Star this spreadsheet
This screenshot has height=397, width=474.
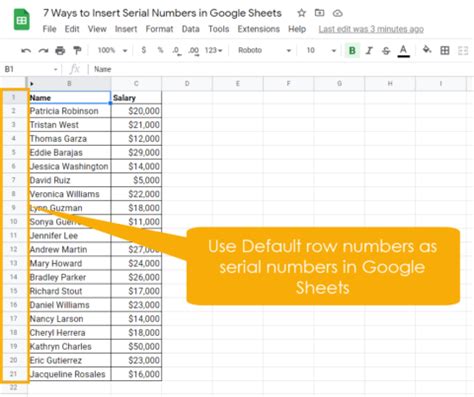click(x=301, y=13)
